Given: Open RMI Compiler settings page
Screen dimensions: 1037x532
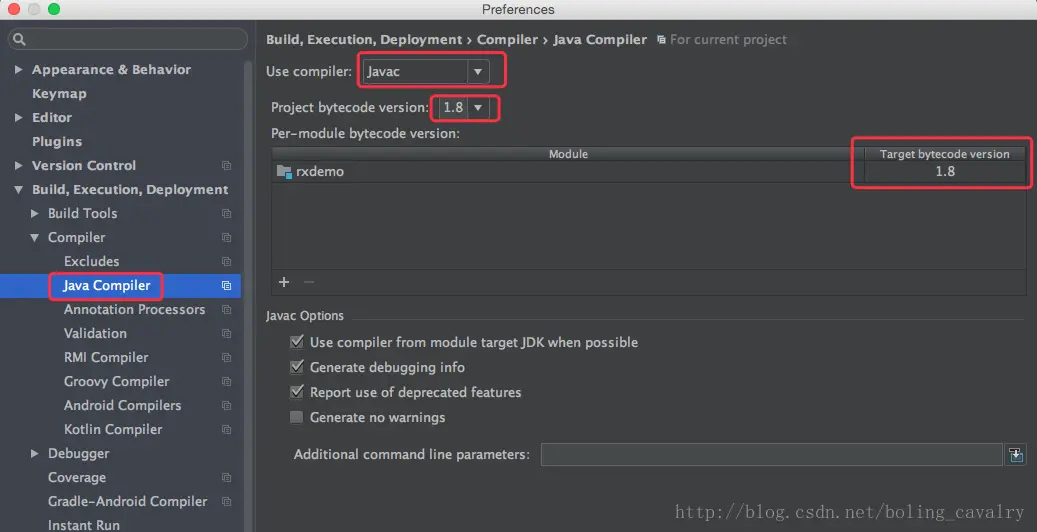Looking at the screenshot, I should point(106,357).
